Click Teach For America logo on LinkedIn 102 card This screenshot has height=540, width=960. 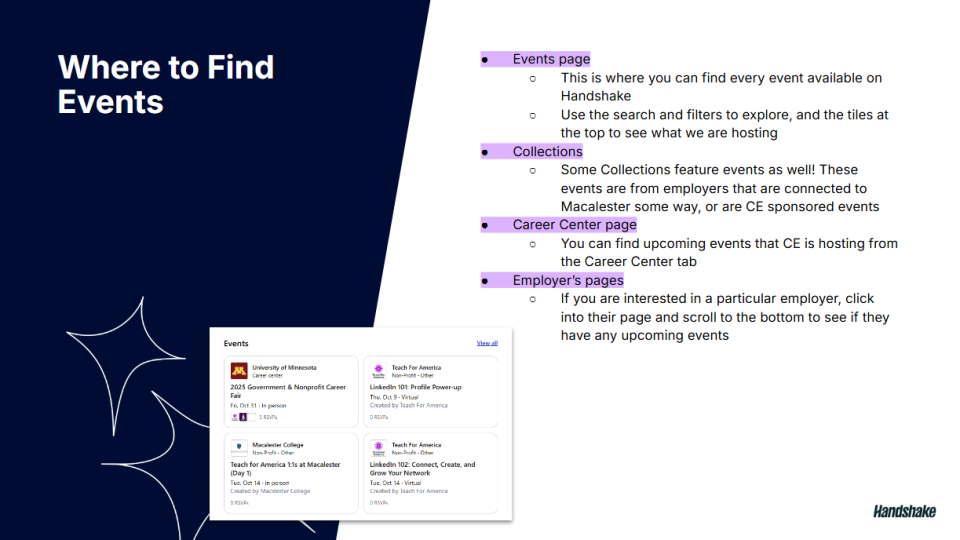click(x=378, y=448)
